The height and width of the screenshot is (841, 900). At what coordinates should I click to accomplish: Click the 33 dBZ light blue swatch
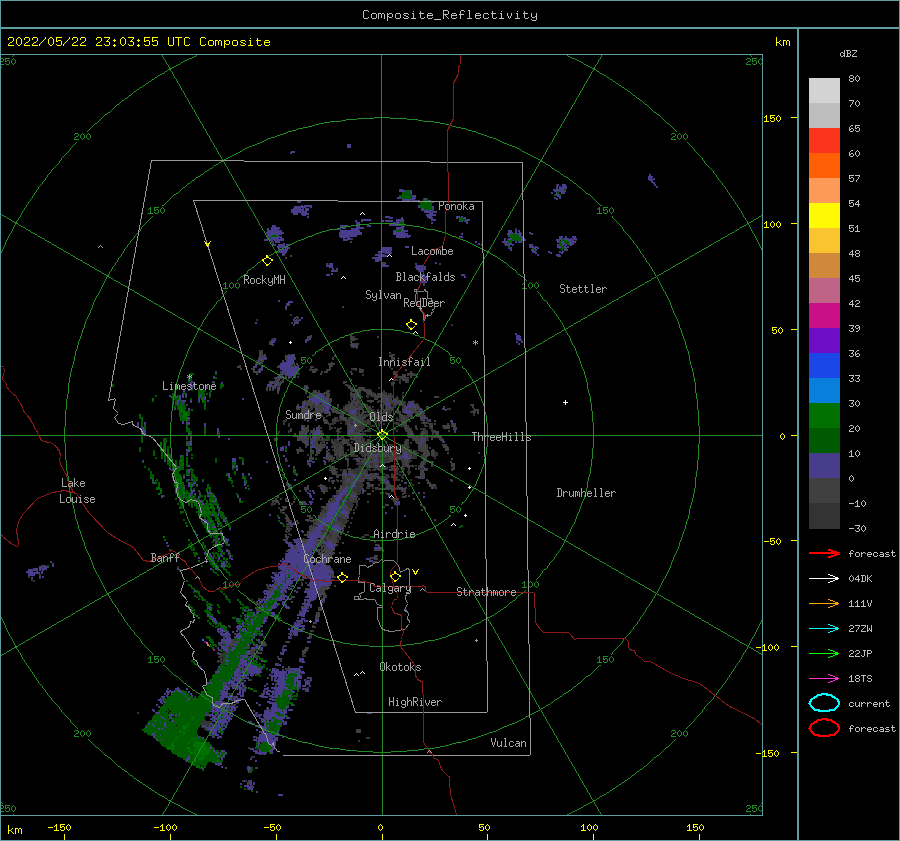tap(824, 390)
